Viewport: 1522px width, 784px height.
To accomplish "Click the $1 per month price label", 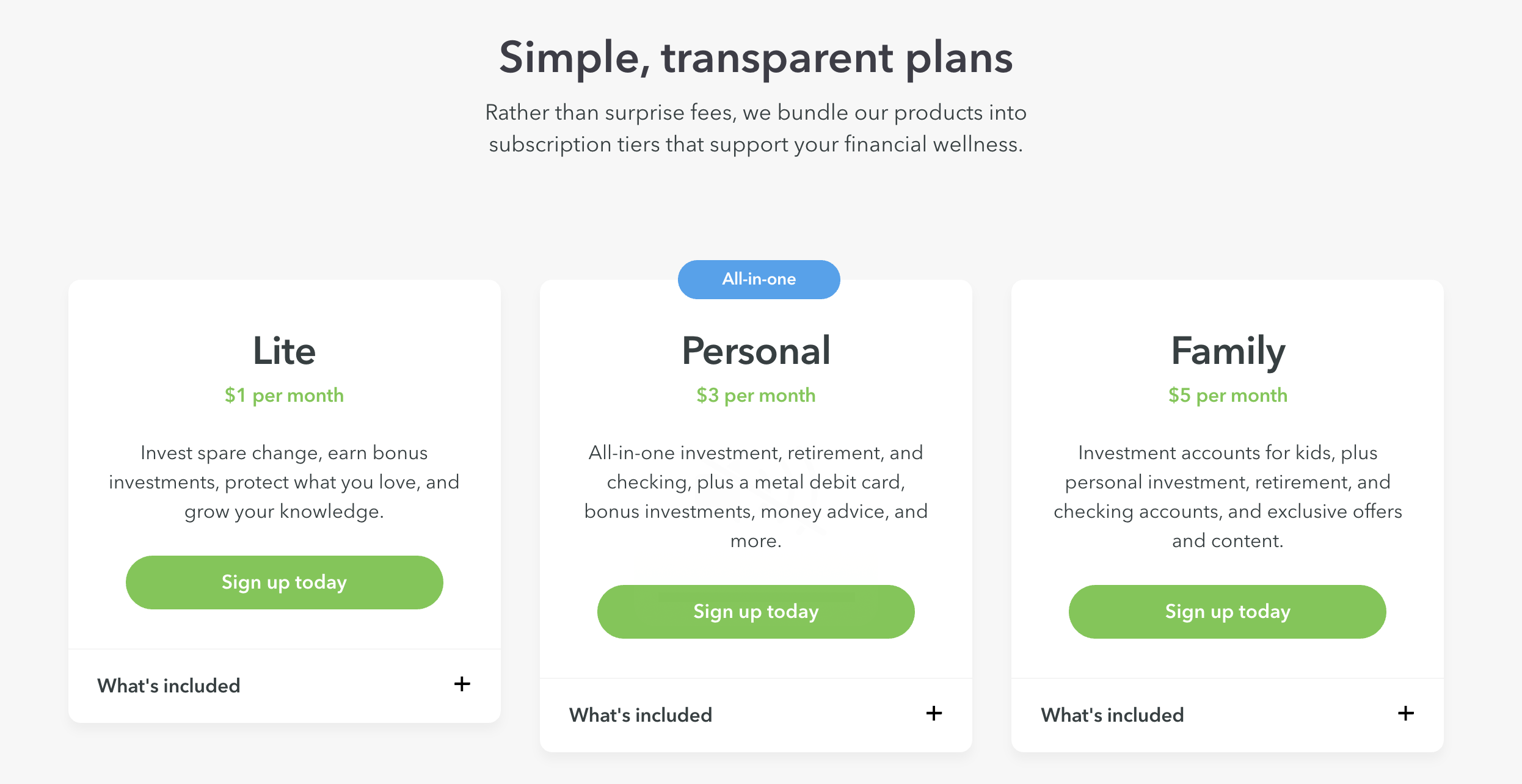I will pos(284,395).
